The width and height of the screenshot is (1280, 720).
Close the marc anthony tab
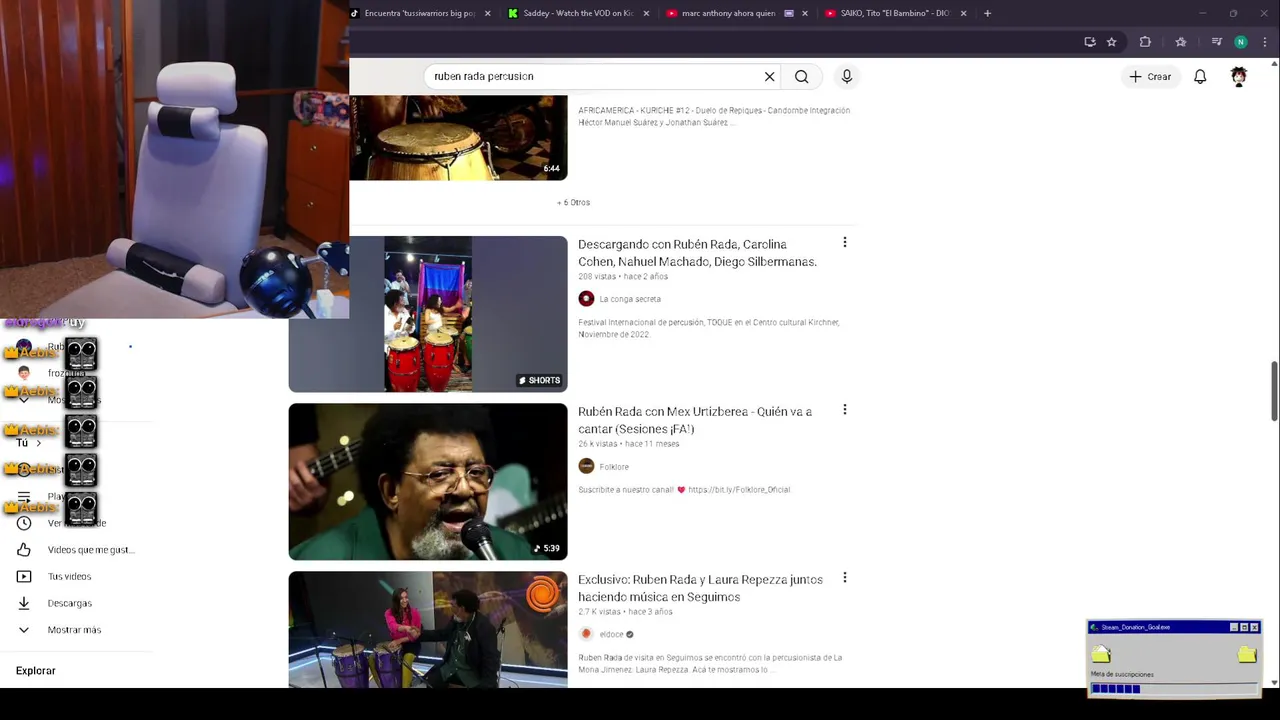tap(804, 13)
